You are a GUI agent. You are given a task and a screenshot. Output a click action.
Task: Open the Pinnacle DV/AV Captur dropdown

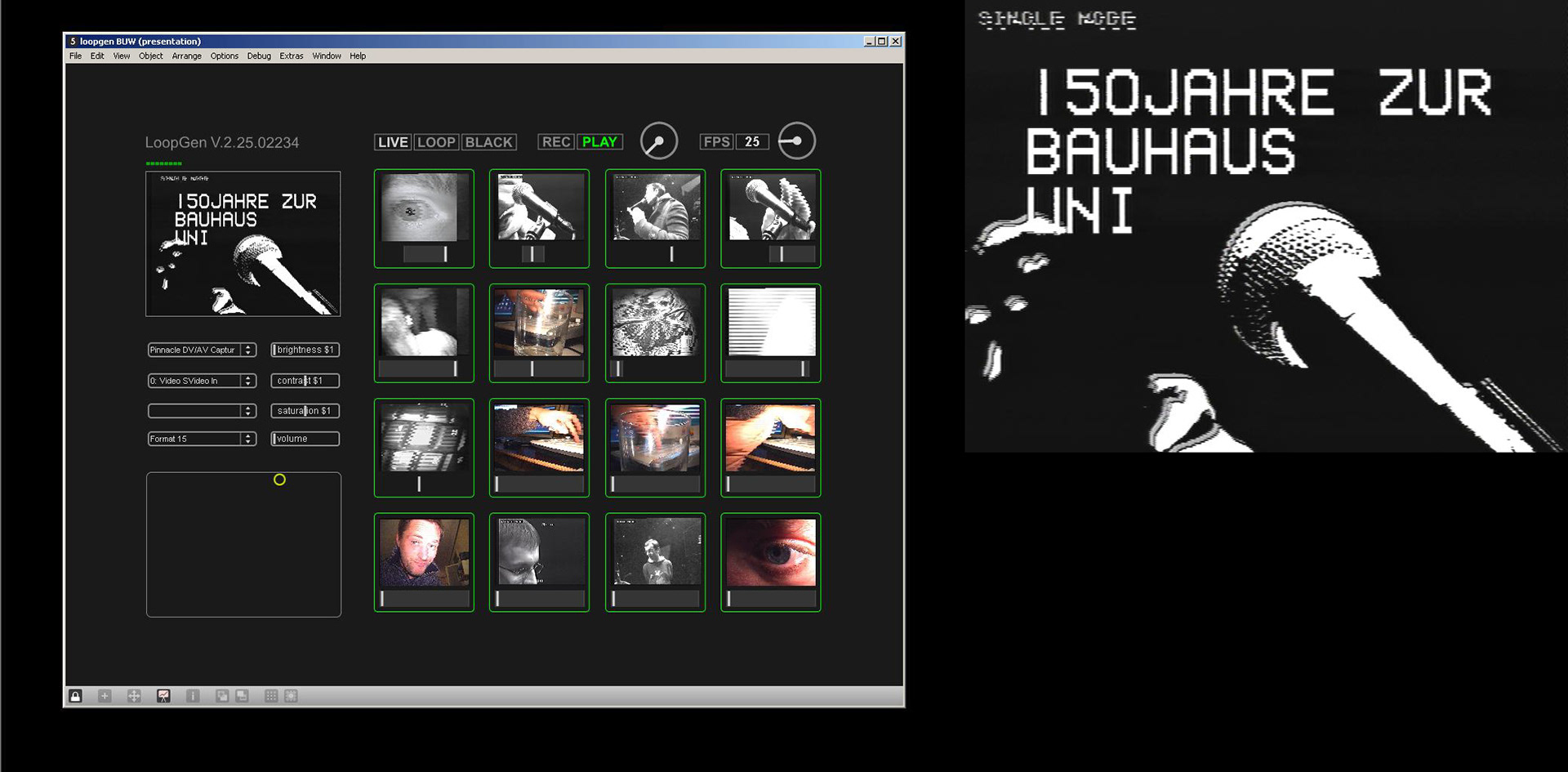(202, 350)
